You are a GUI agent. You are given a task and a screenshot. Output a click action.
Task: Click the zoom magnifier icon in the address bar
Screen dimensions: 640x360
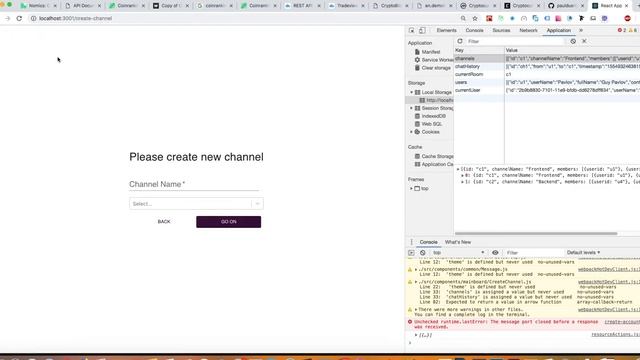463,18
